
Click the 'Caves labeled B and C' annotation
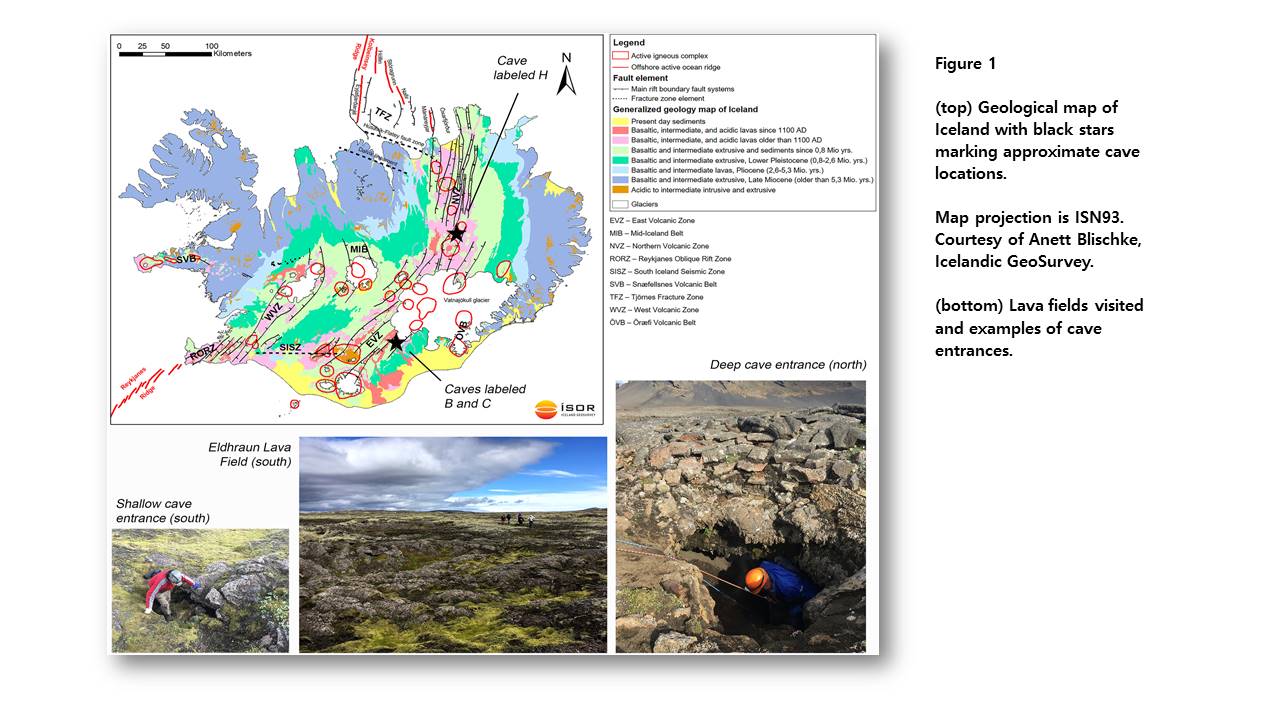point(485,397)
